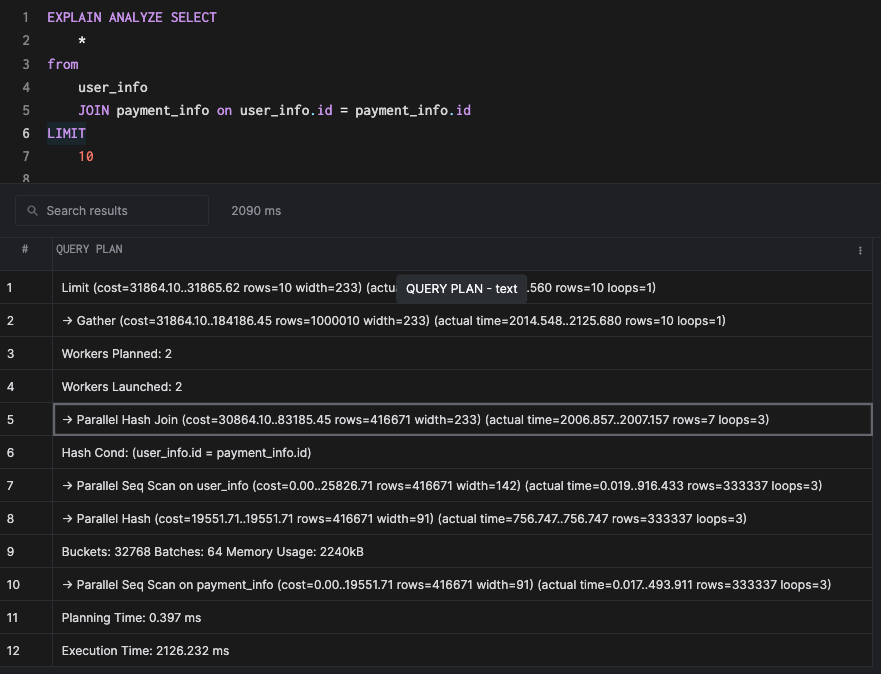Open the QUERY PLAN column options menu
This screenshot has height=674, width=881.
click(860, 250)
